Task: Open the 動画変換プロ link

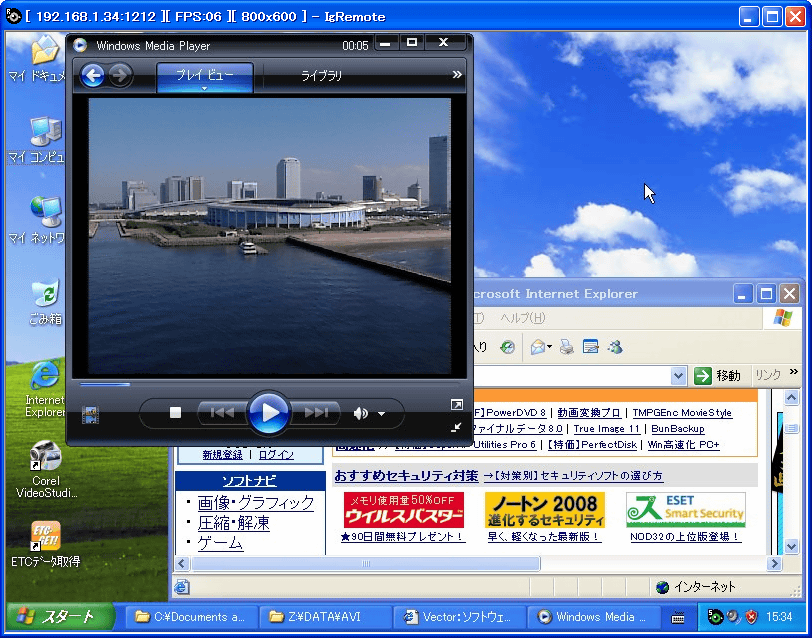Action: coord(589,413)
